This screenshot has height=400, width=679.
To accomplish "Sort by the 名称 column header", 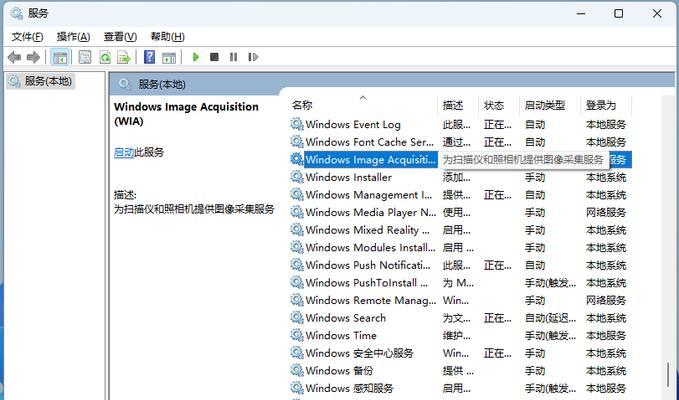I will point(302,105).
